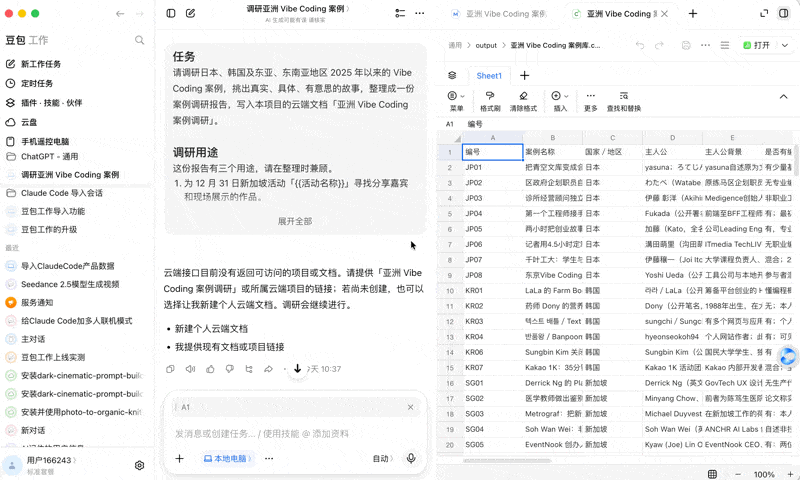The width and height of the screenshot is (800, 480).
Task: Open 查找和替换 find and replace
Action: point(623,101)
